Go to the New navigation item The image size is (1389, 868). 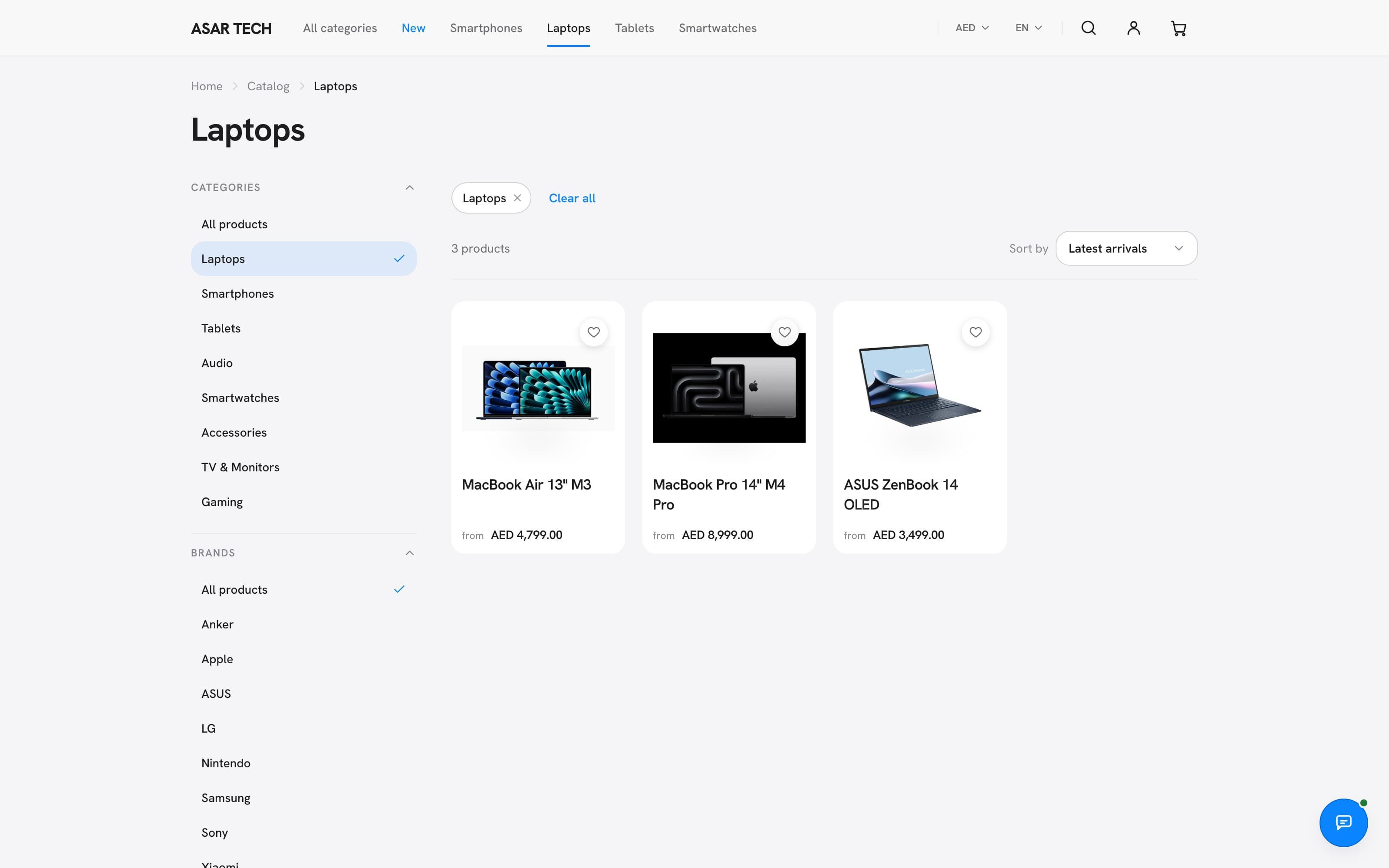413,28
